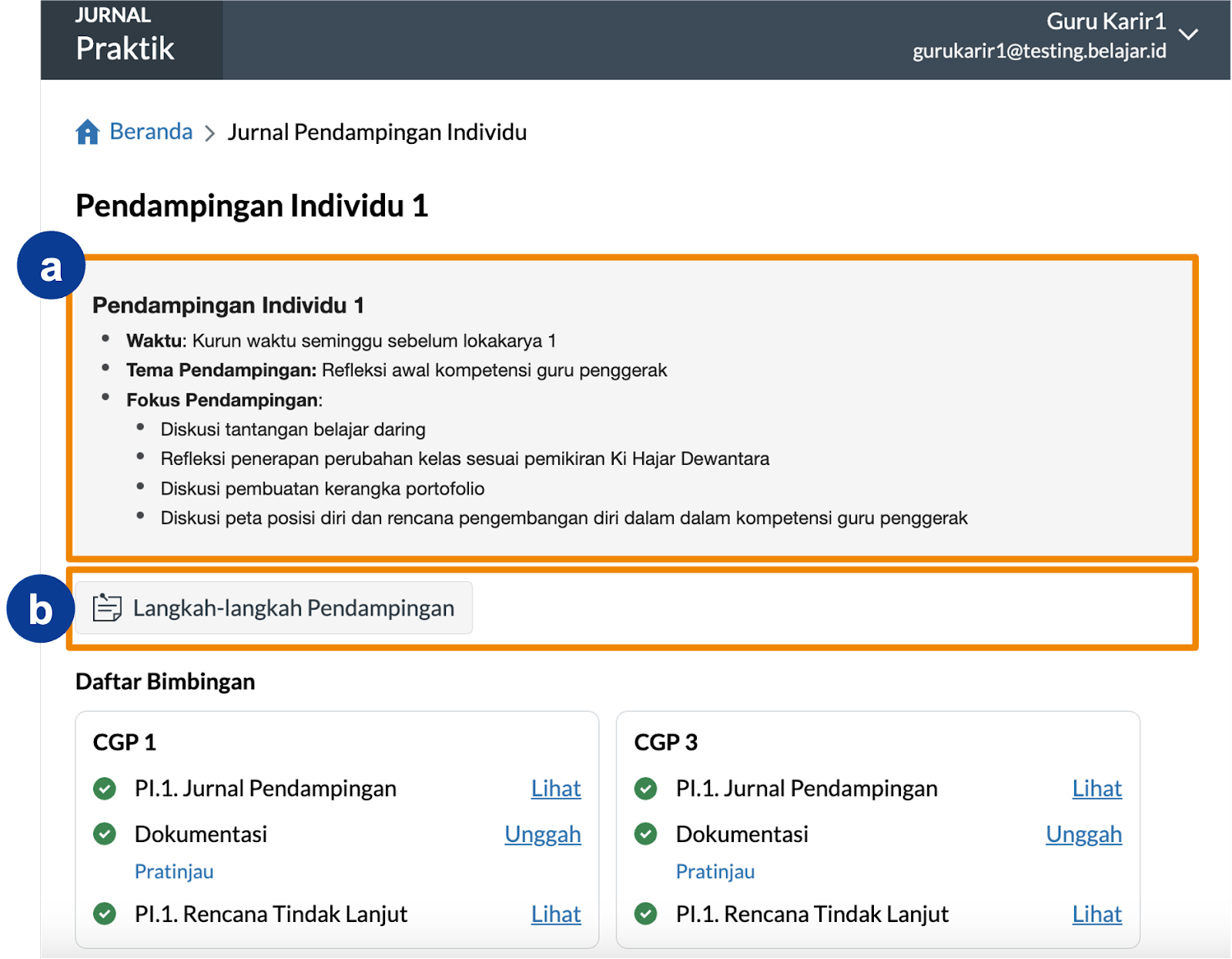
Task: Open the Beranda breadcrumb link
Action: (x=151, y=132)
